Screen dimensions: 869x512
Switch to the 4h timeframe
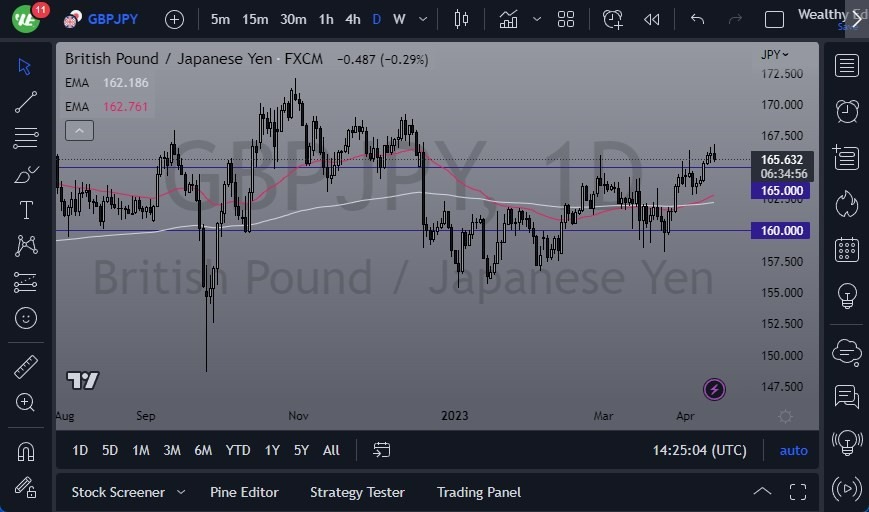[352, 19]
